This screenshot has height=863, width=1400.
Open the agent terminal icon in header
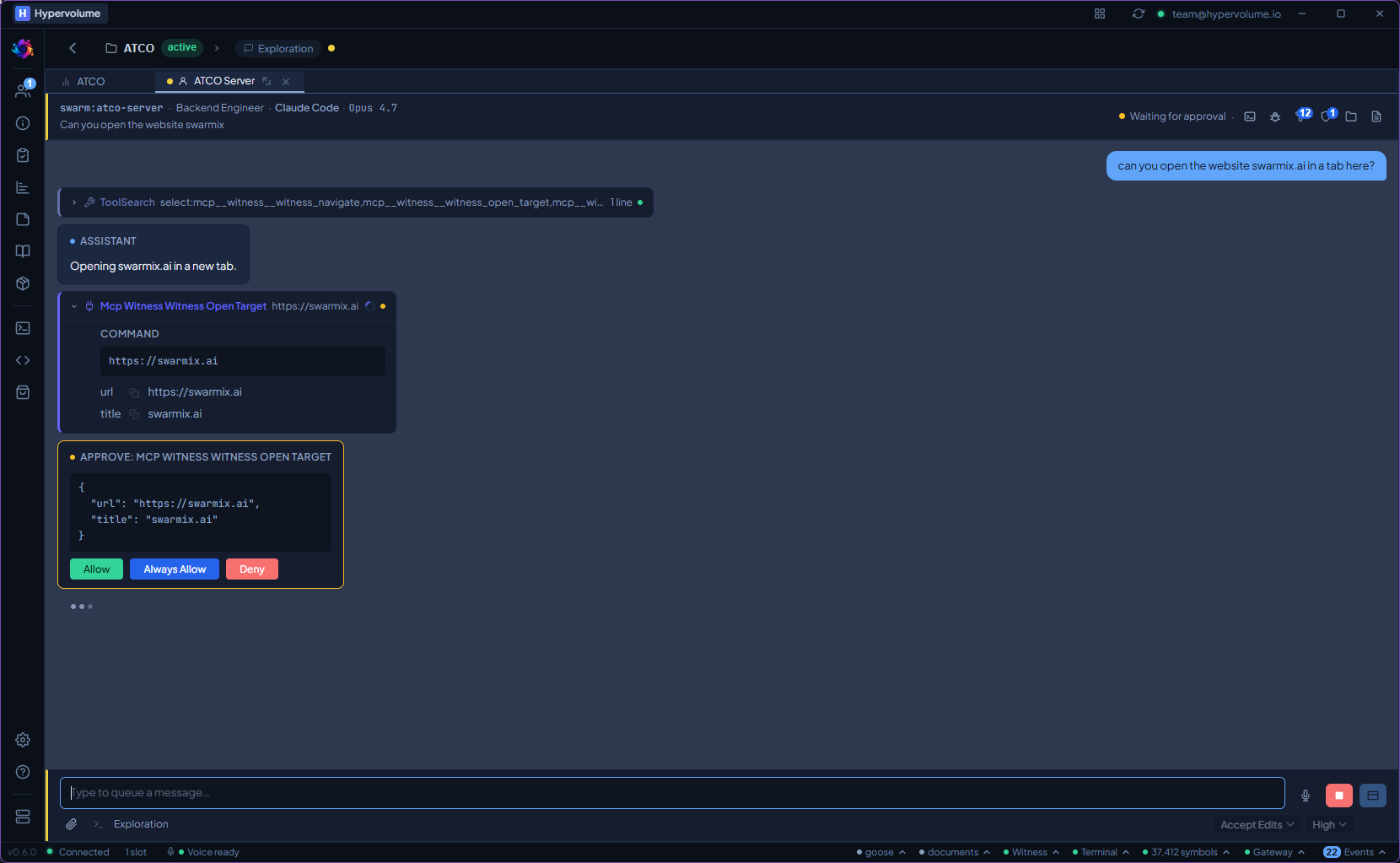pyautogui.click(x=1250, y=116)
